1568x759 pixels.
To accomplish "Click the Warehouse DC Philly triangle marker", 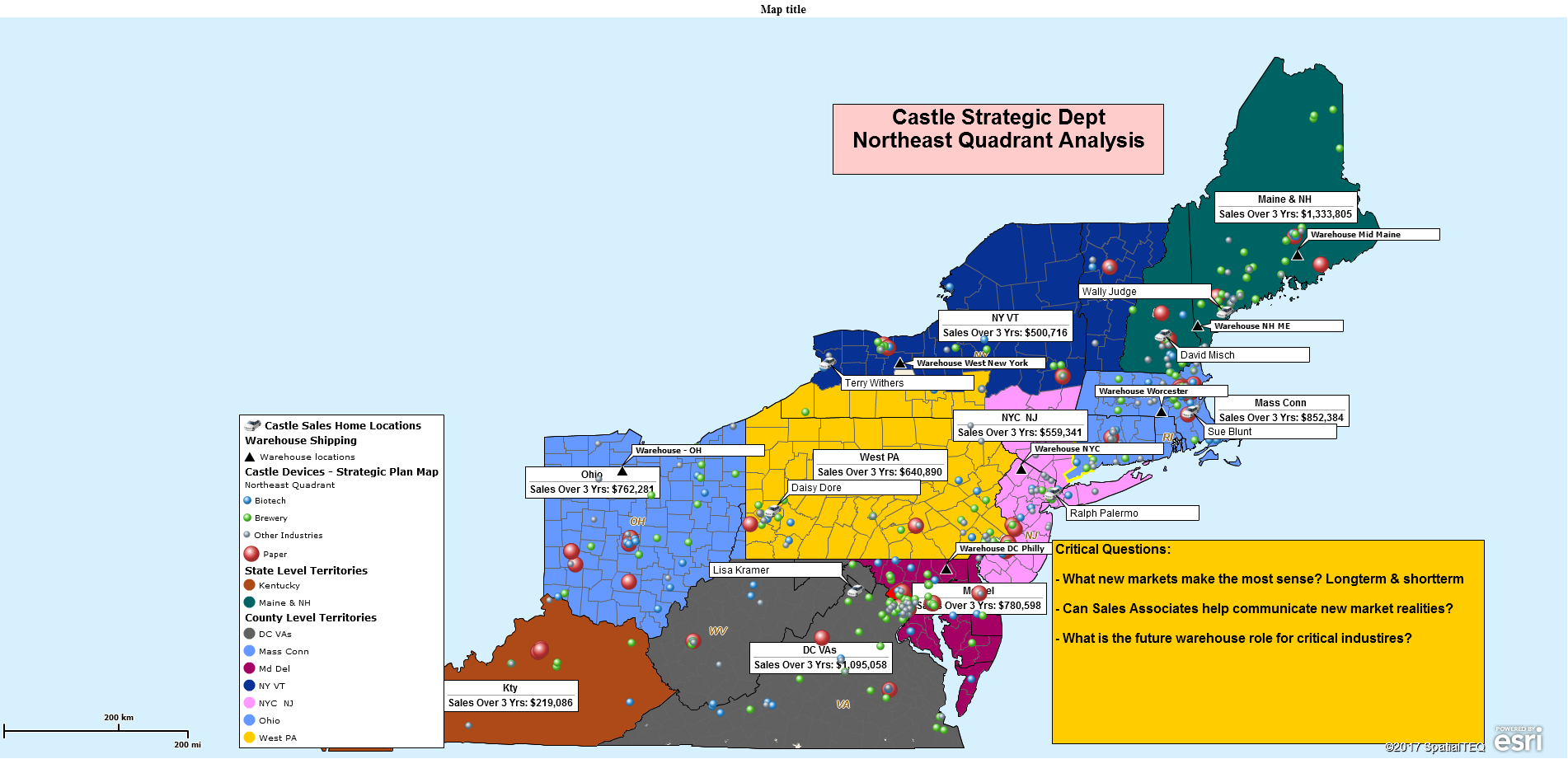I will click(x=946, y=569).
